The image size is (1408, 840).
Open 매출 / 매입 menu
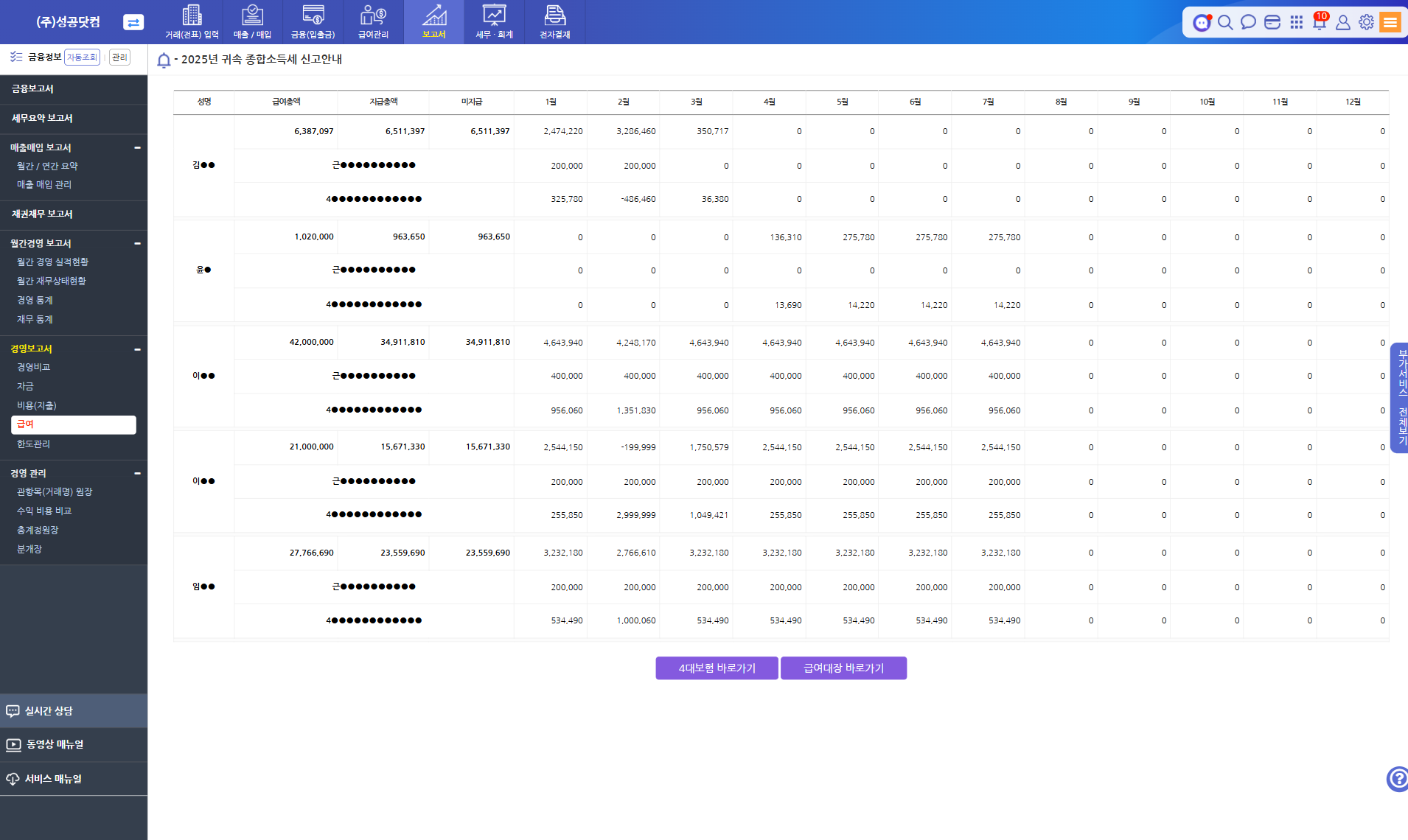point(252,22)
